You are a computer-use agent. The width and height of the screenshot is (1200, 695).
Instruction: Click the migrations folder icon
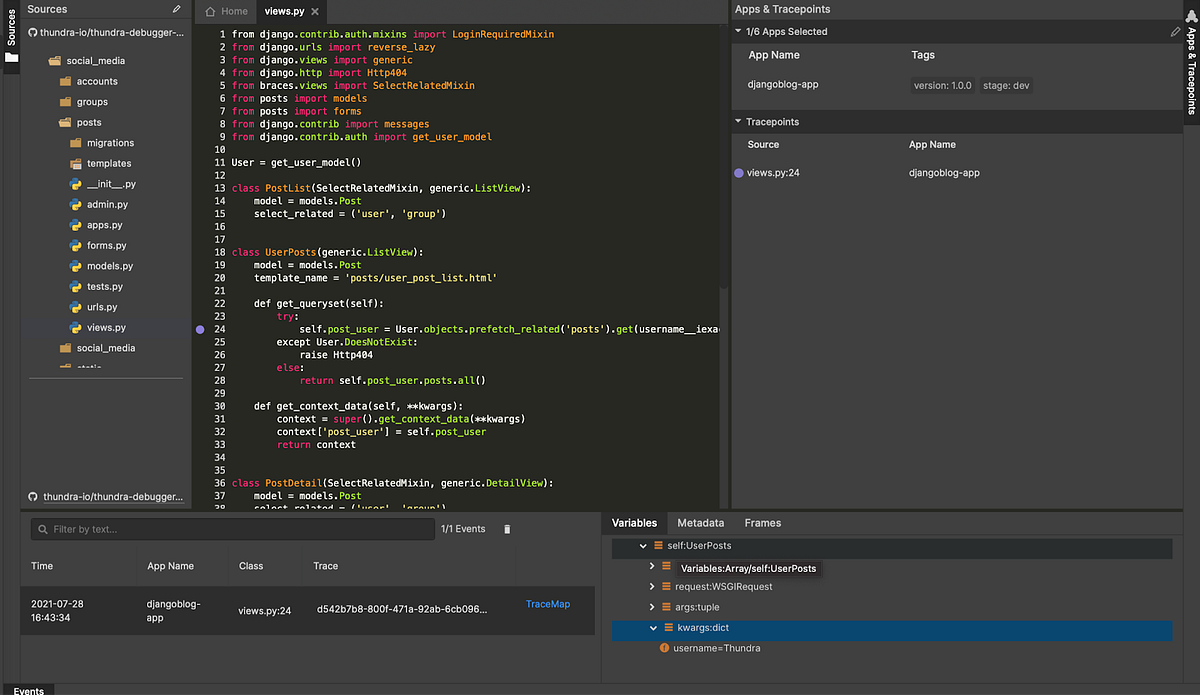point(76,143)
